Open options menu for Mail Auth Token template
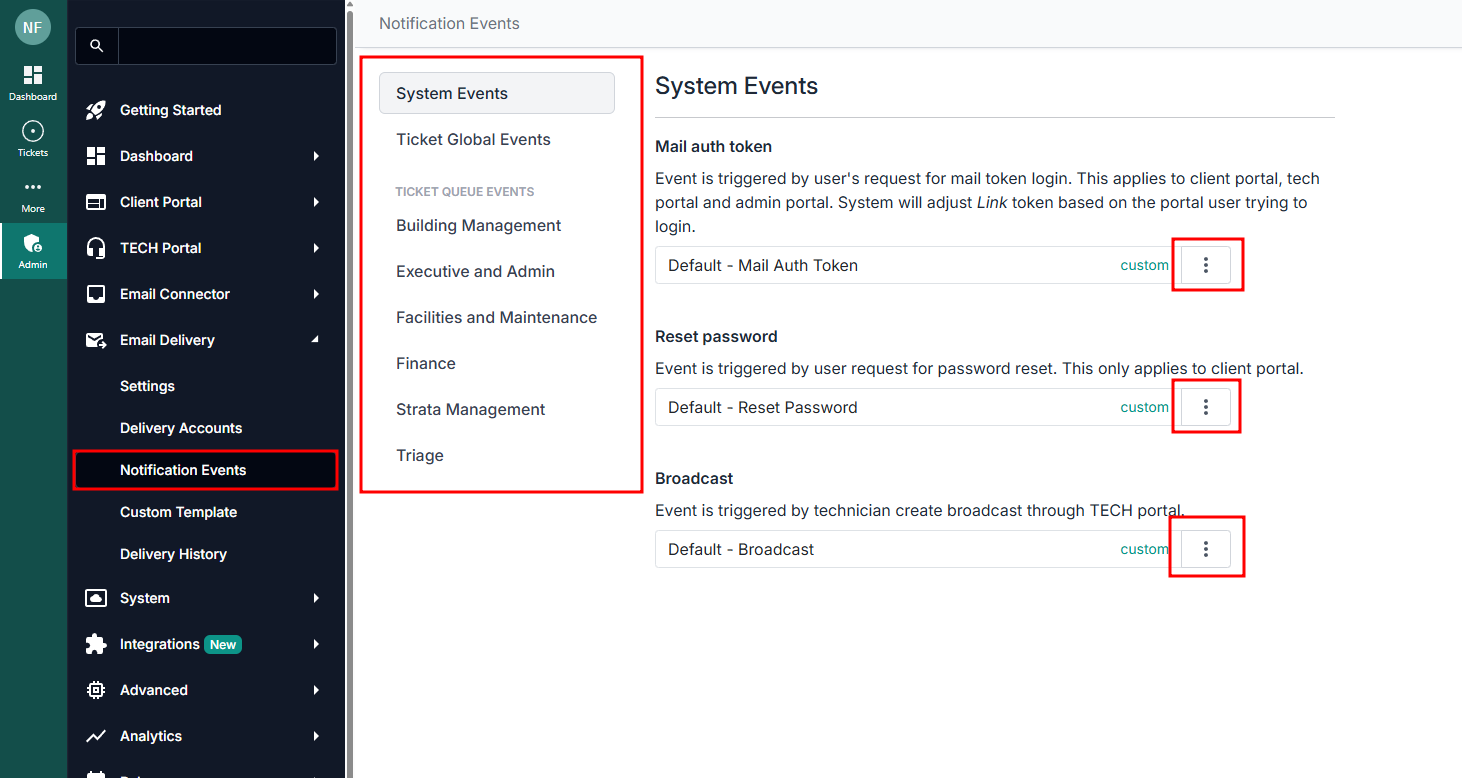 (x=1206, y=265)
